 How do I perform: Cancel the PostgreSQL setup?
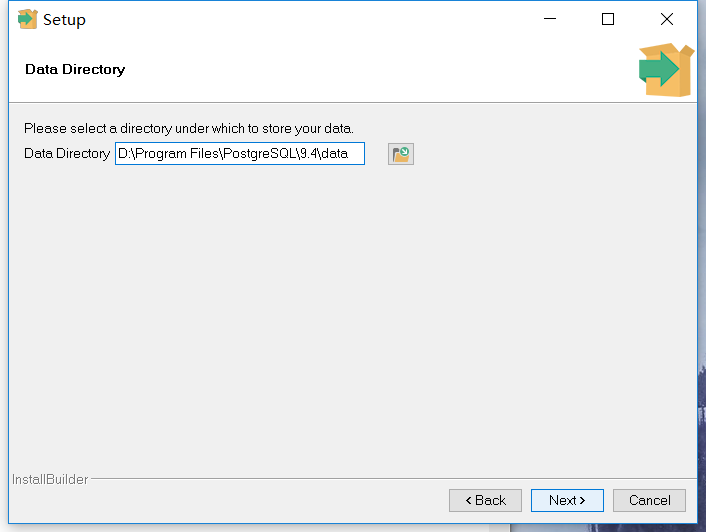tap(649, 500)
